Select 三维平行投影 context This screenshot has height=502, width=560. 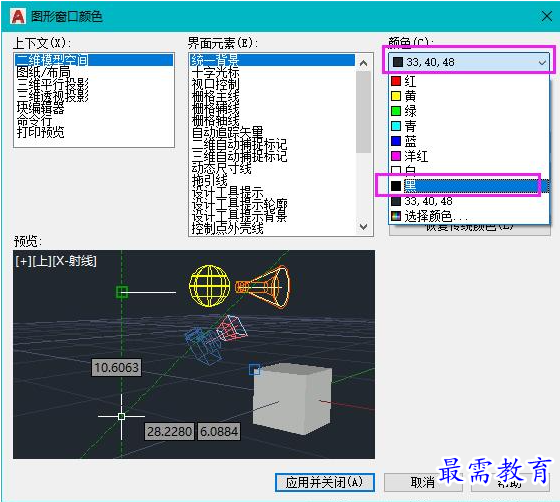(94, 85)
